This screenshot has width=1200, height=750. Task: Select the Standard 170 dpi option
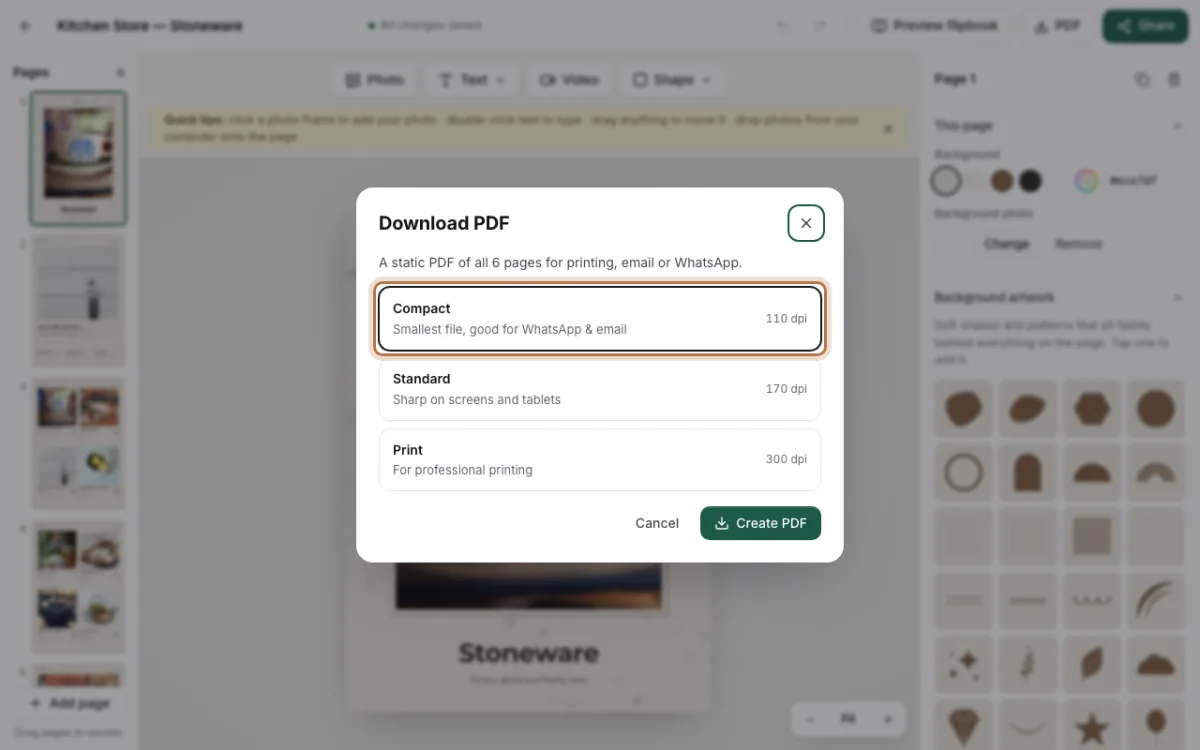[x=600, y=389]
